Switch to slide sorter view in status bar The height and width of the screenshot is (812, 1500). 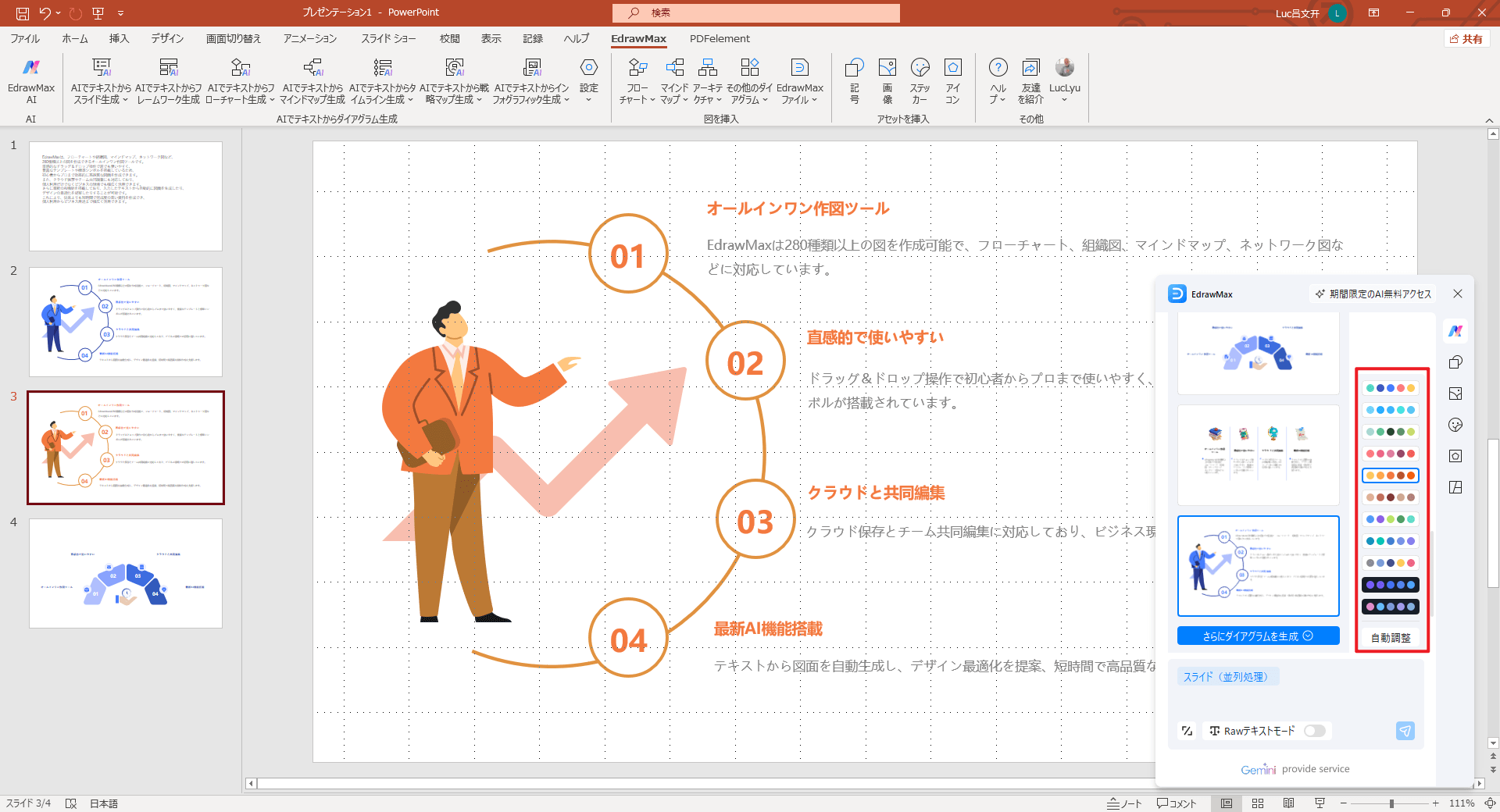point(1258,803)
